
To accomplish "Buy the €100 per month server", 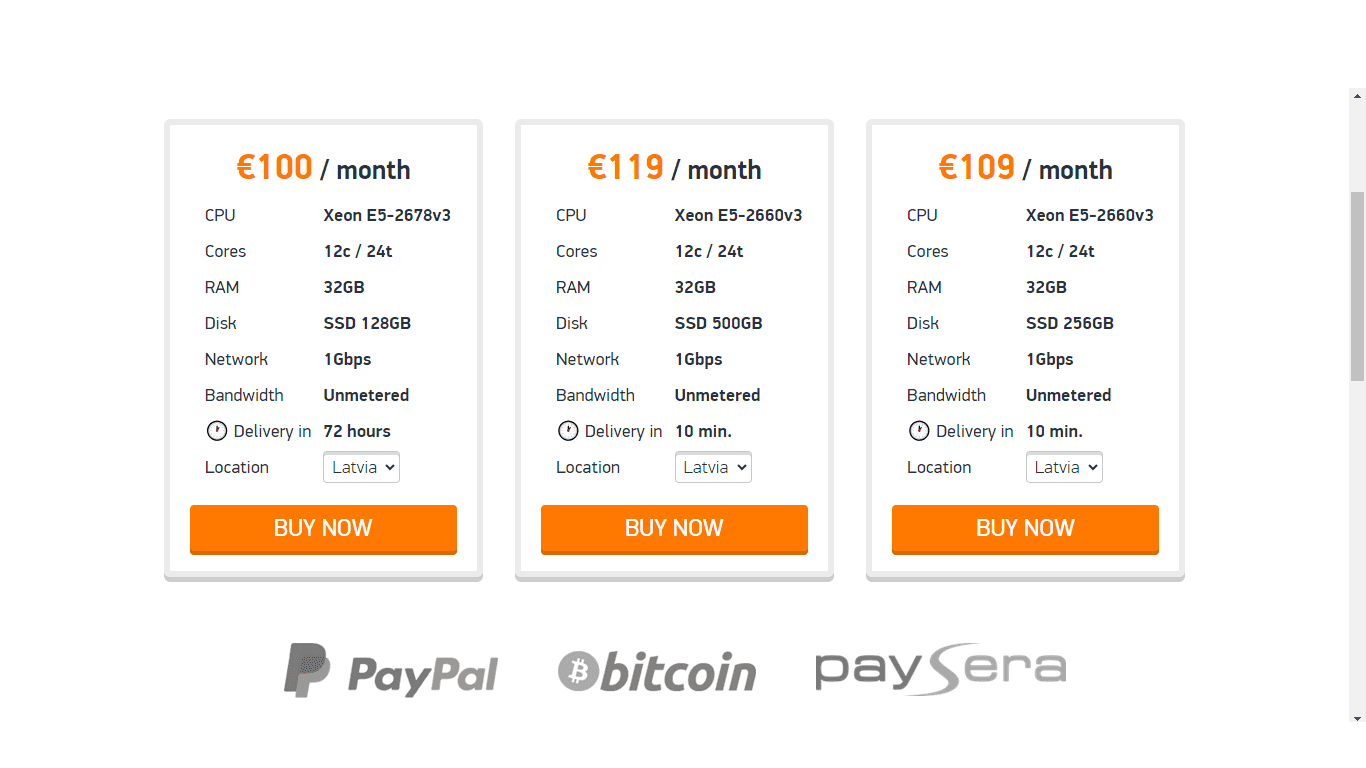I will pos(323,529).
